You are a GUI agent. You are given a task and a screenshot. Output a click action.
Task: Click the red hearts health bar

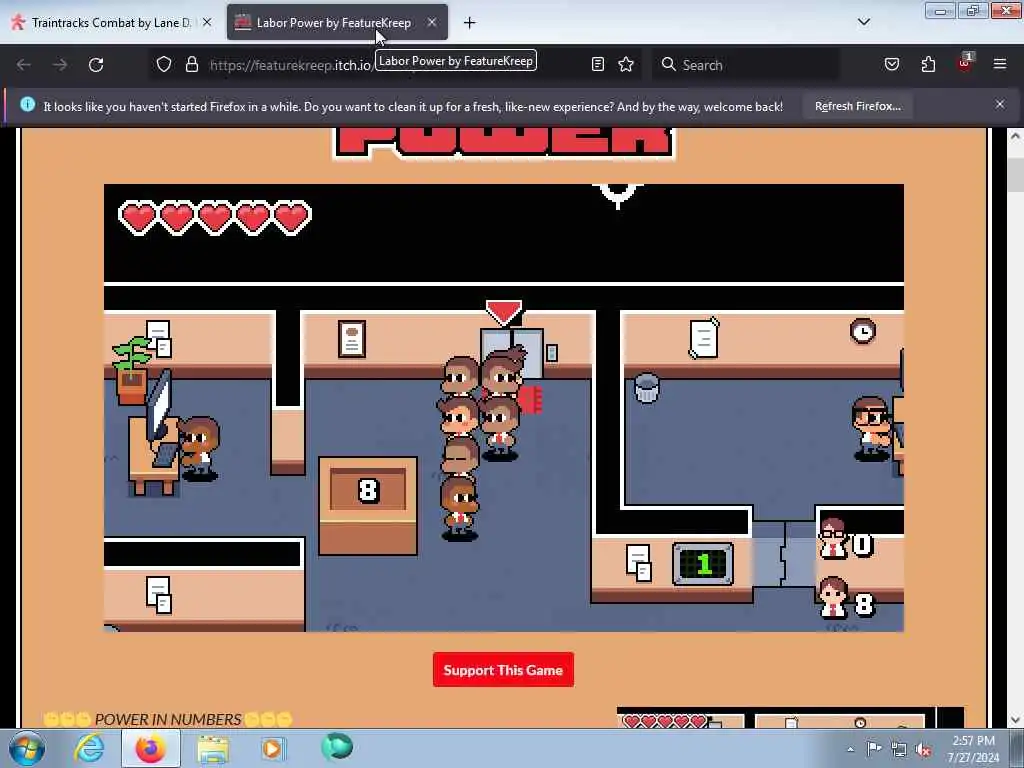coord(215,217)
